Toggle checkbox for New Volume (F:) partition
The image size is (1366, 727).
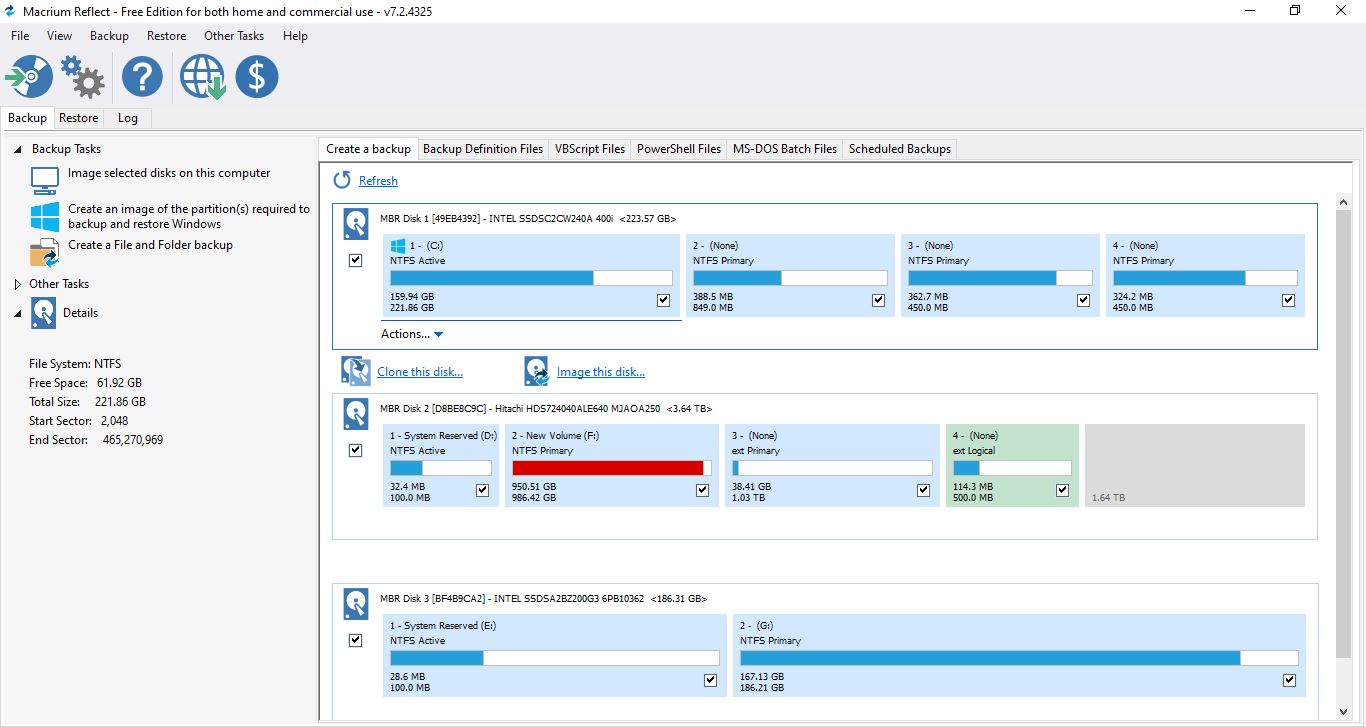(x=702, y=490)
